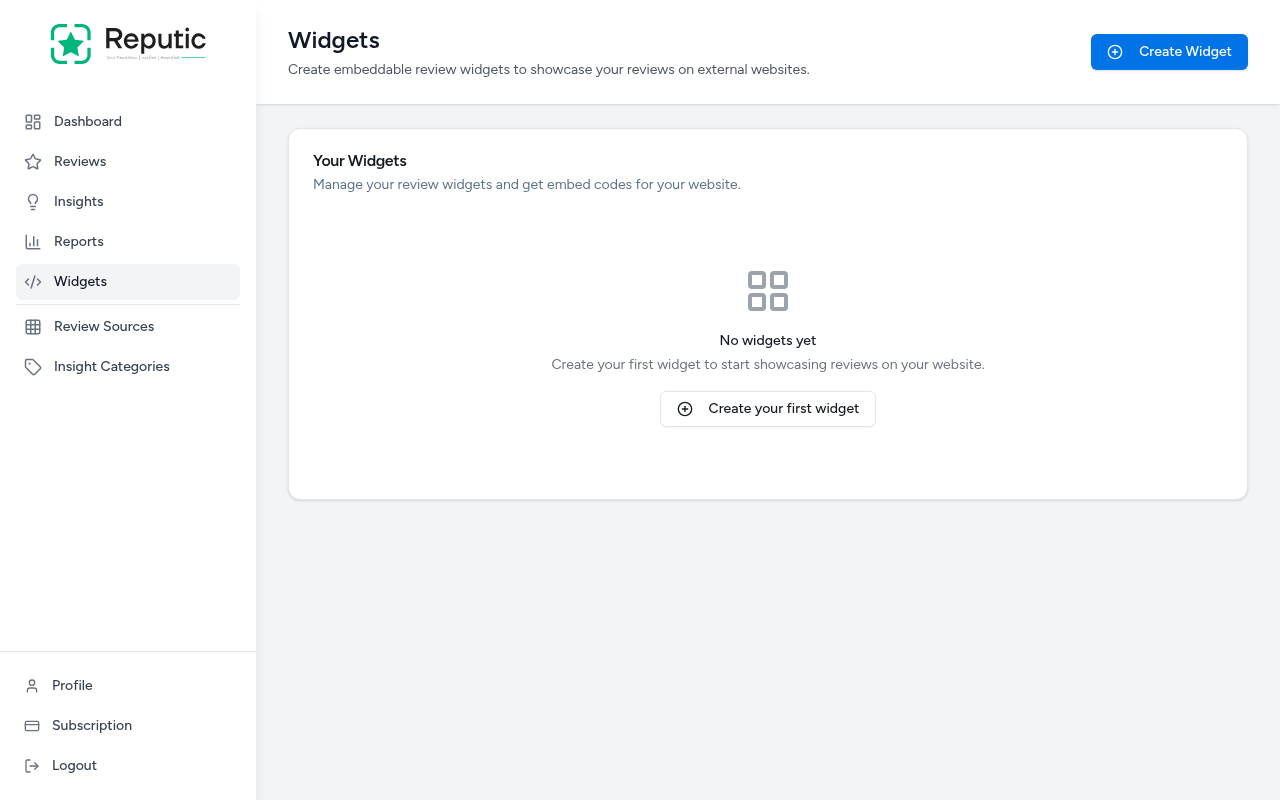The height and width of the screenshot is (800, 1280).
Task: Select the tag icon for Insight Categories
Action: coord(32,366)
